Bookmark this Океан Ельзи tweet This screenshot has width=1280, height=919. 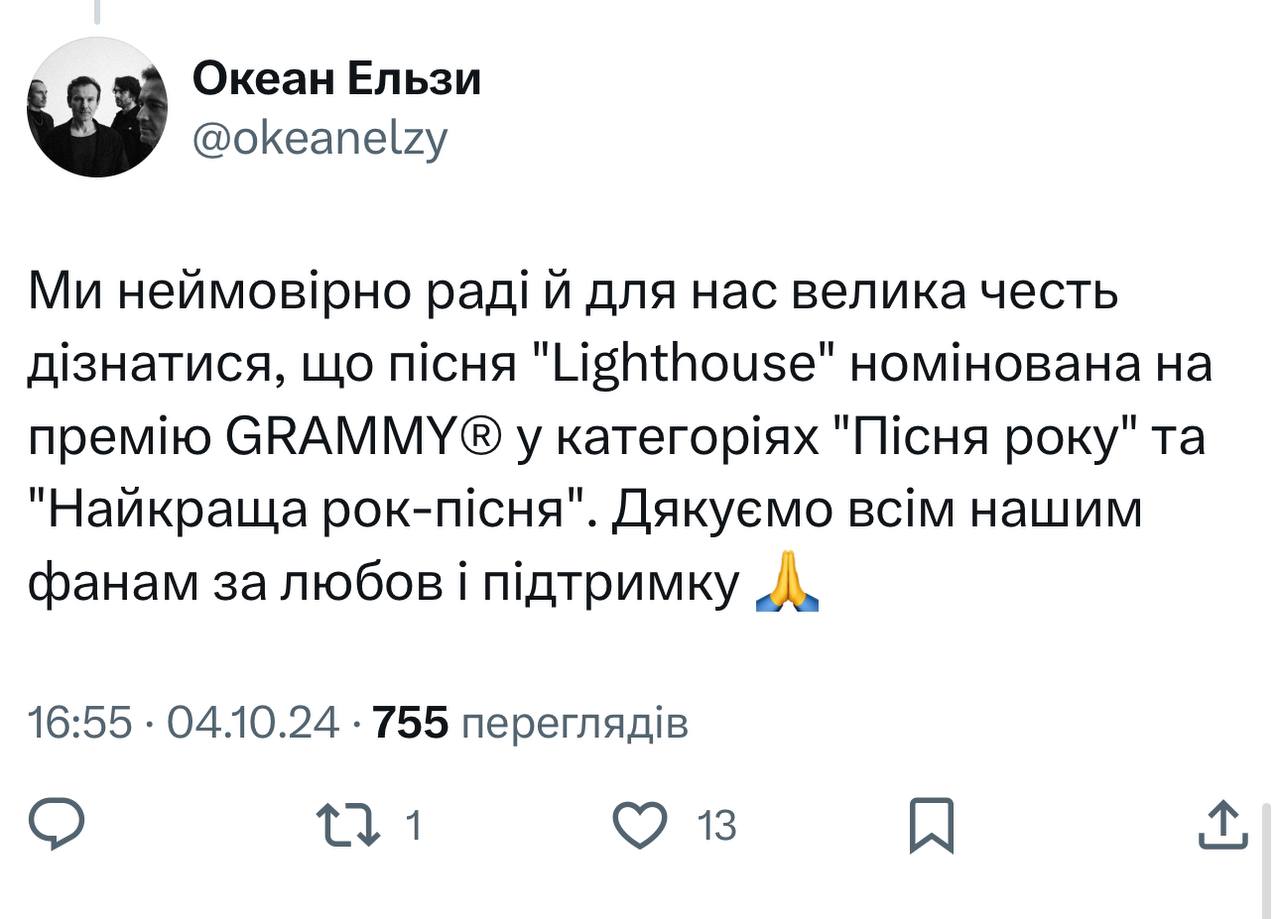tap(930, 826)
